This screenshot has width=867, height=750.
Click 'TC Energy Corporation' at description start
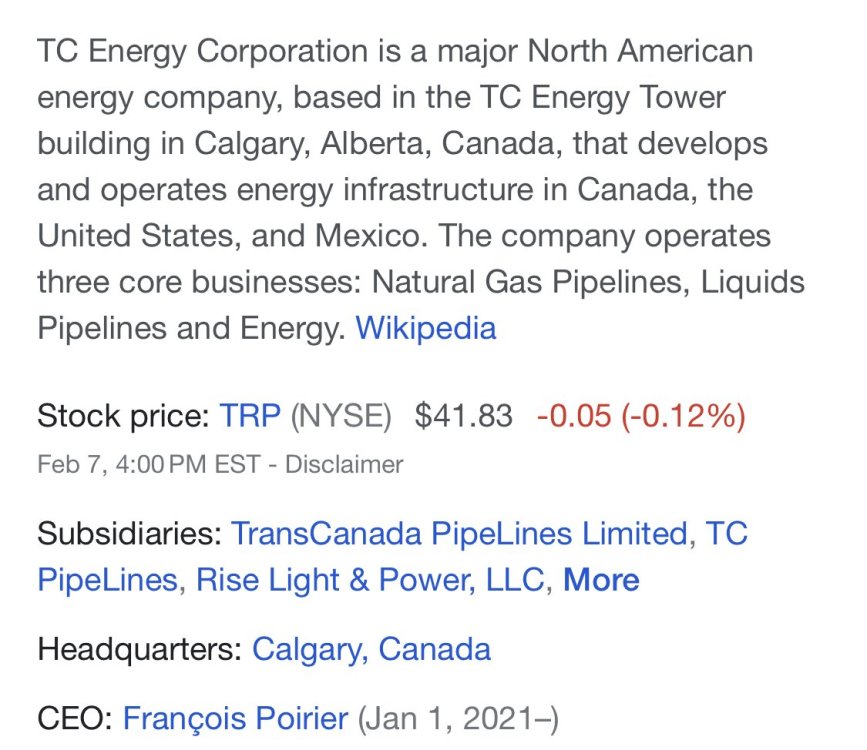[203, 51]
